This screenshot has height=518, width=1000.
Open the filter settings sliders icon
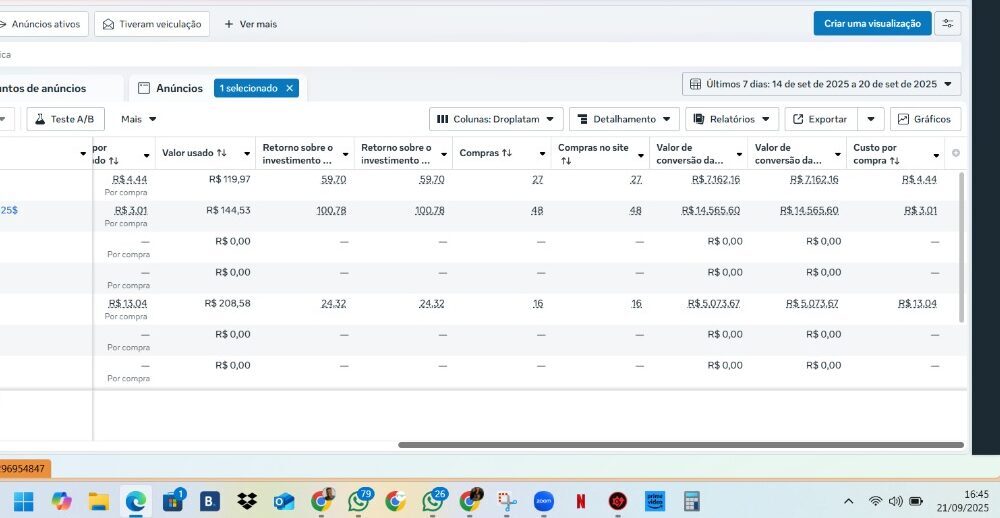[947, 23]
